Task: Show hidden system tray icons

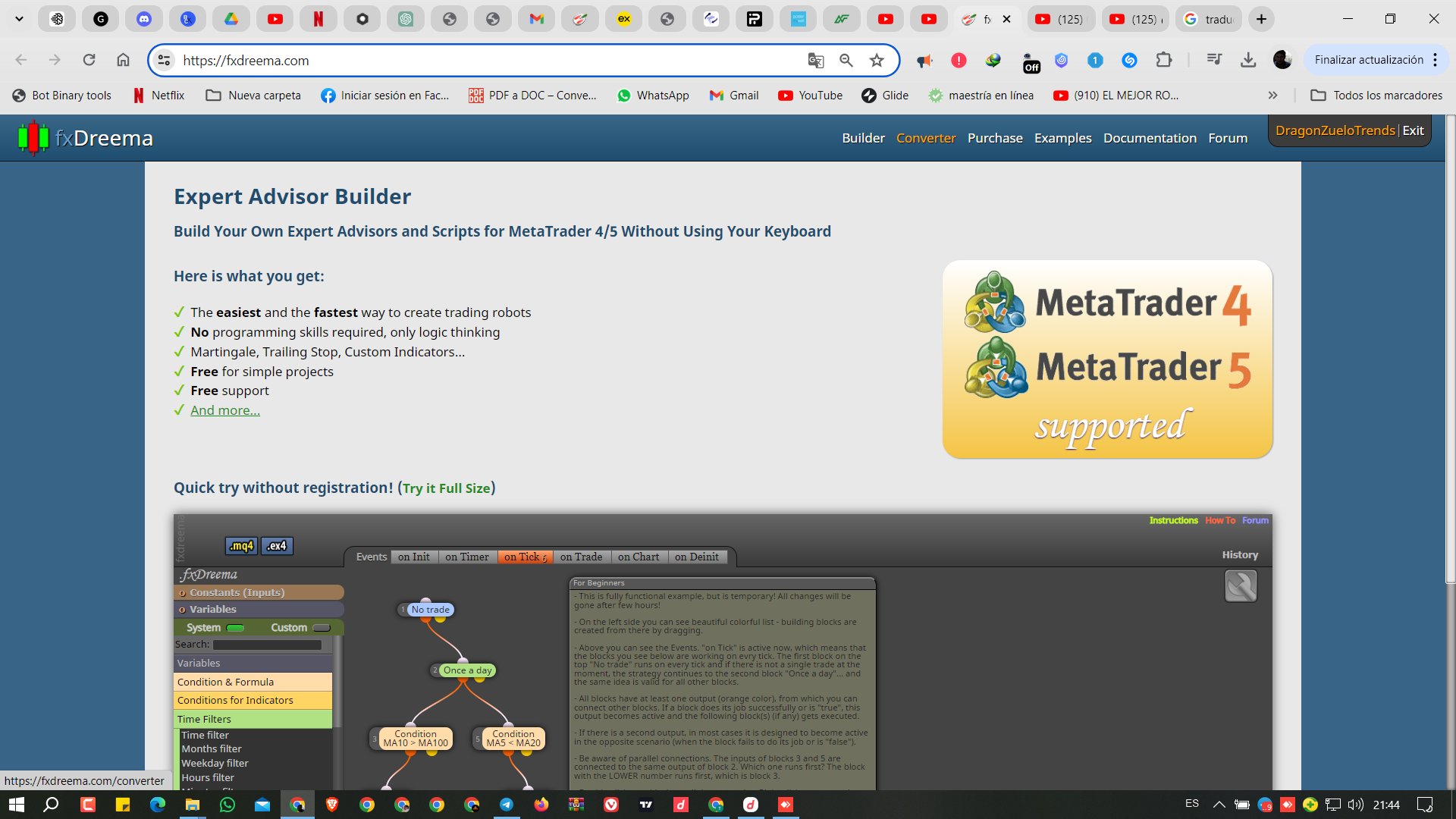Action: point(1219,805)
